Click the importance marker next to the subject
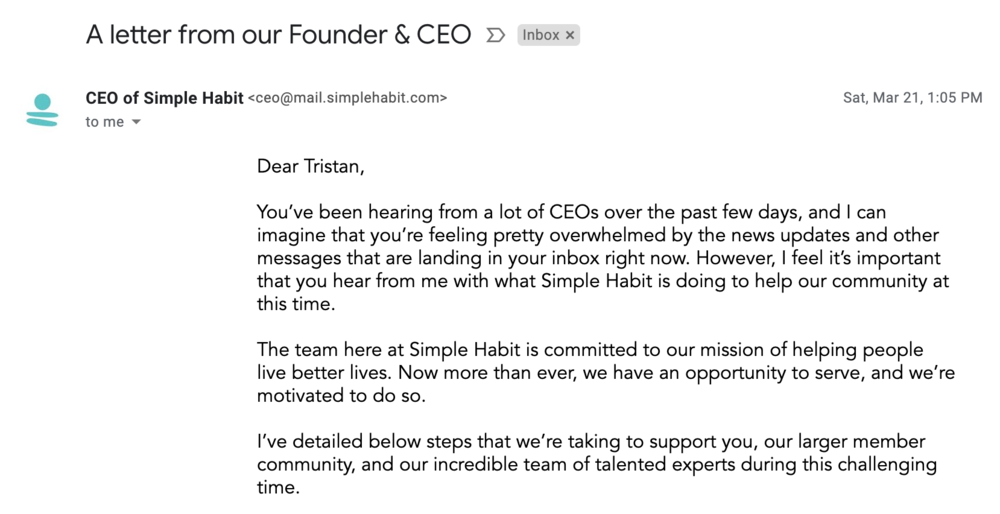This screenshot has width=1000, height=514. [x=496, y=35]
